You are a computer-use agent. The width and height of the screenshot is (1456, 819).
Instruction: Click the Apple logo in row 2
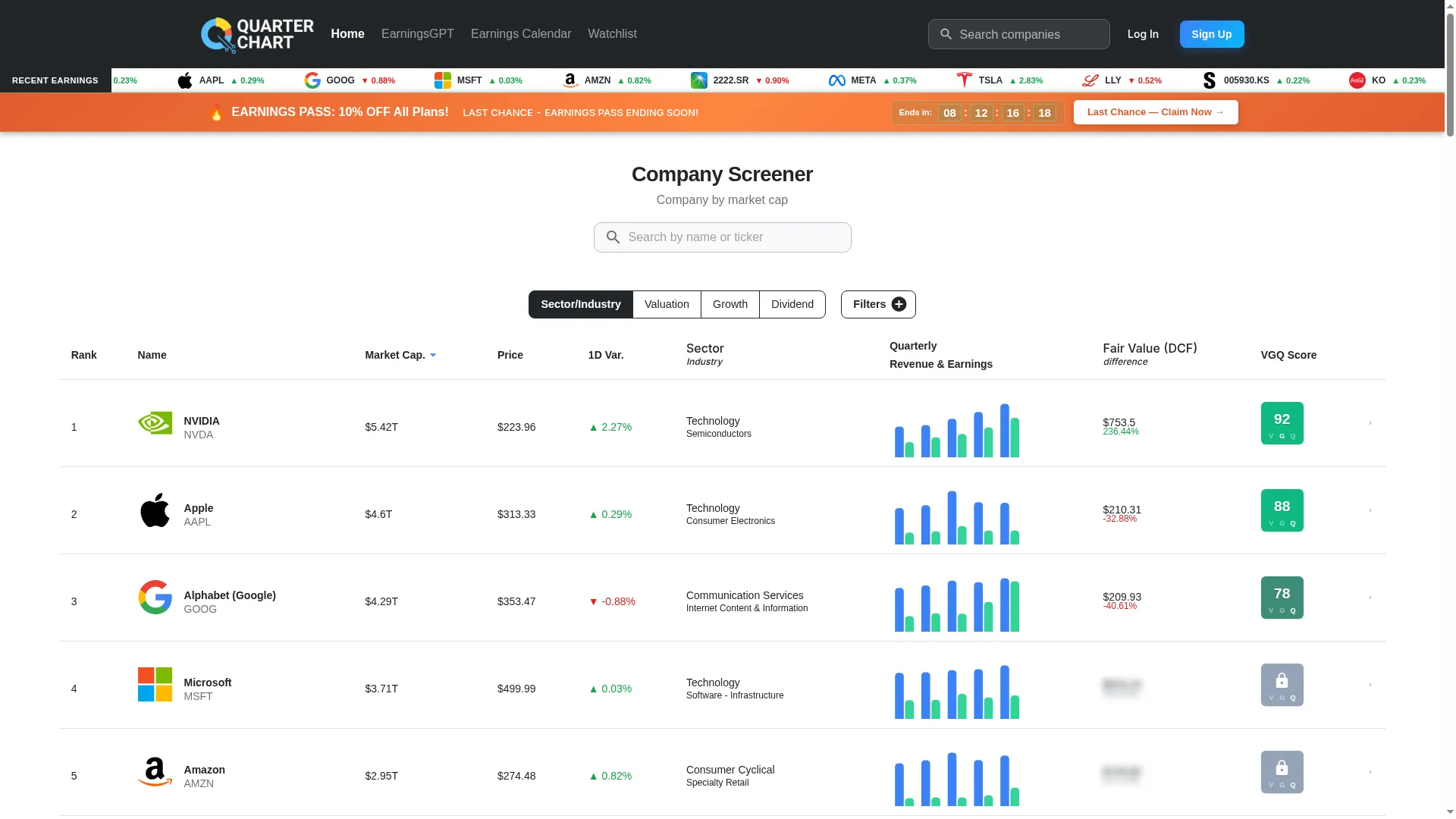point(155,510)
